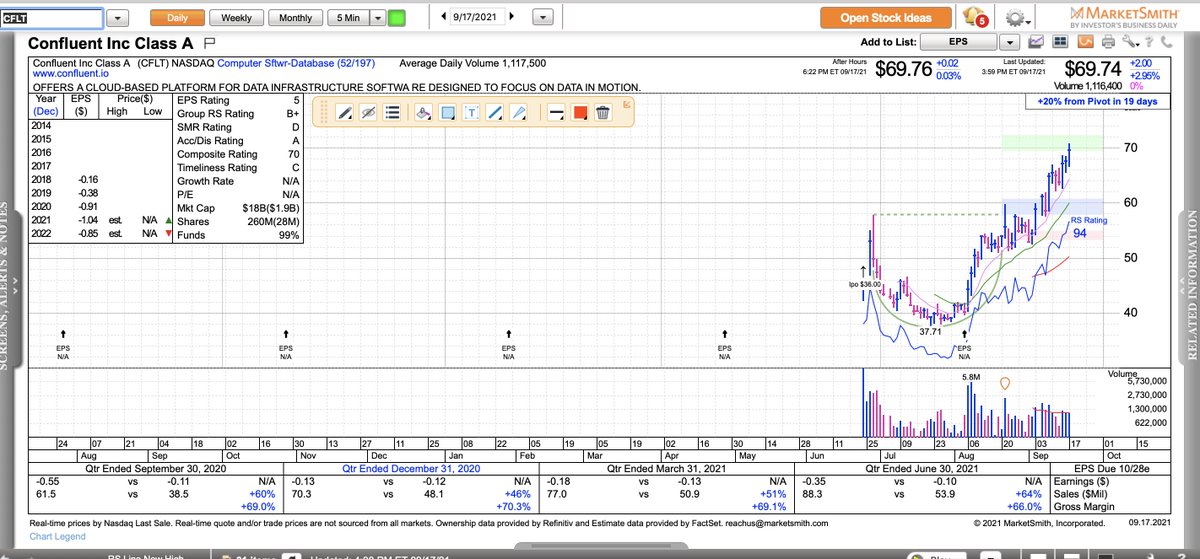Expand the intraday interval dropdown
The image size is (1200, 559).
[378, 18]
